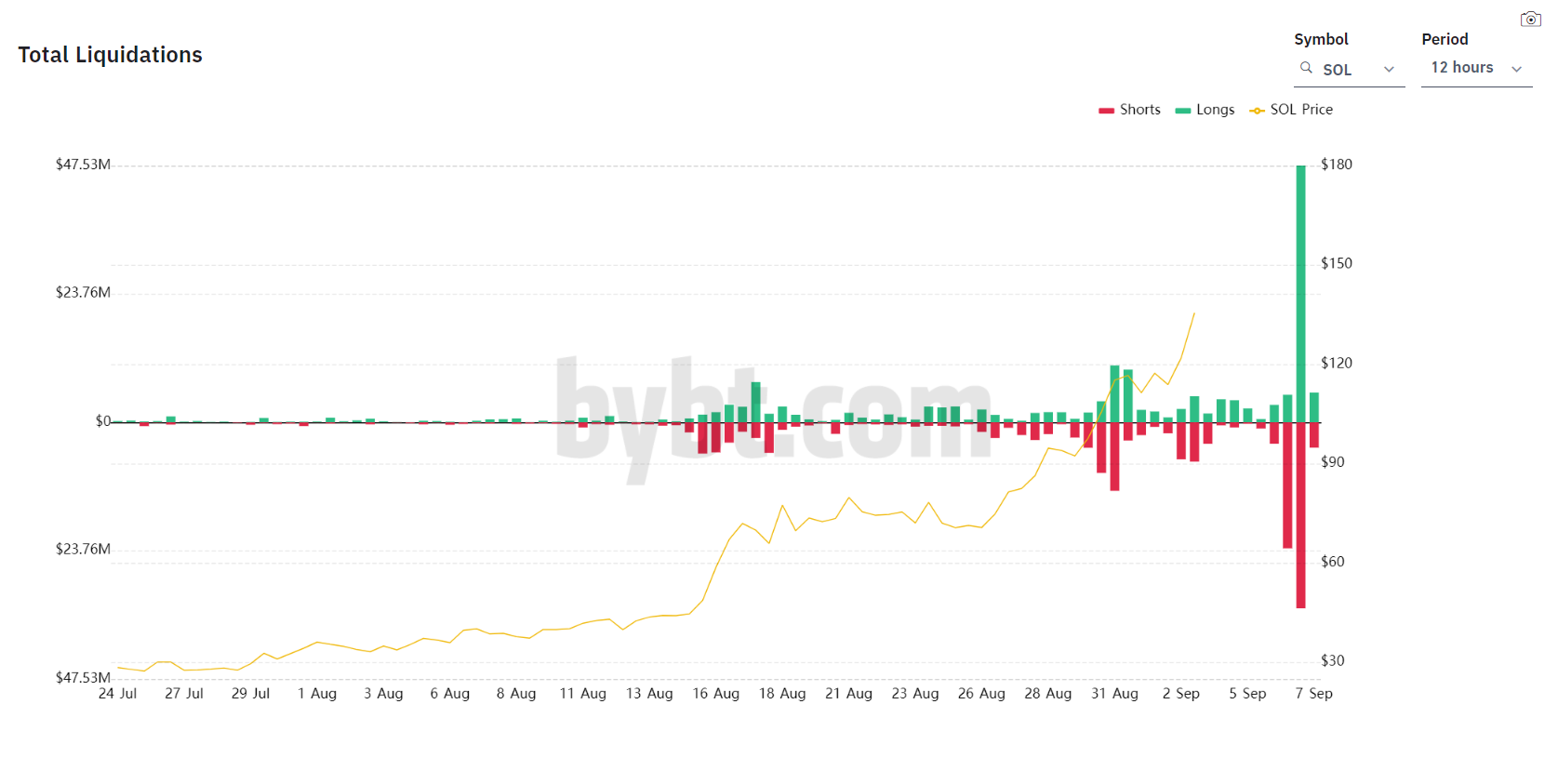Click the 24 Jul date label
Viewport: 1558px width, 784px height.
[x=117, y=694]
